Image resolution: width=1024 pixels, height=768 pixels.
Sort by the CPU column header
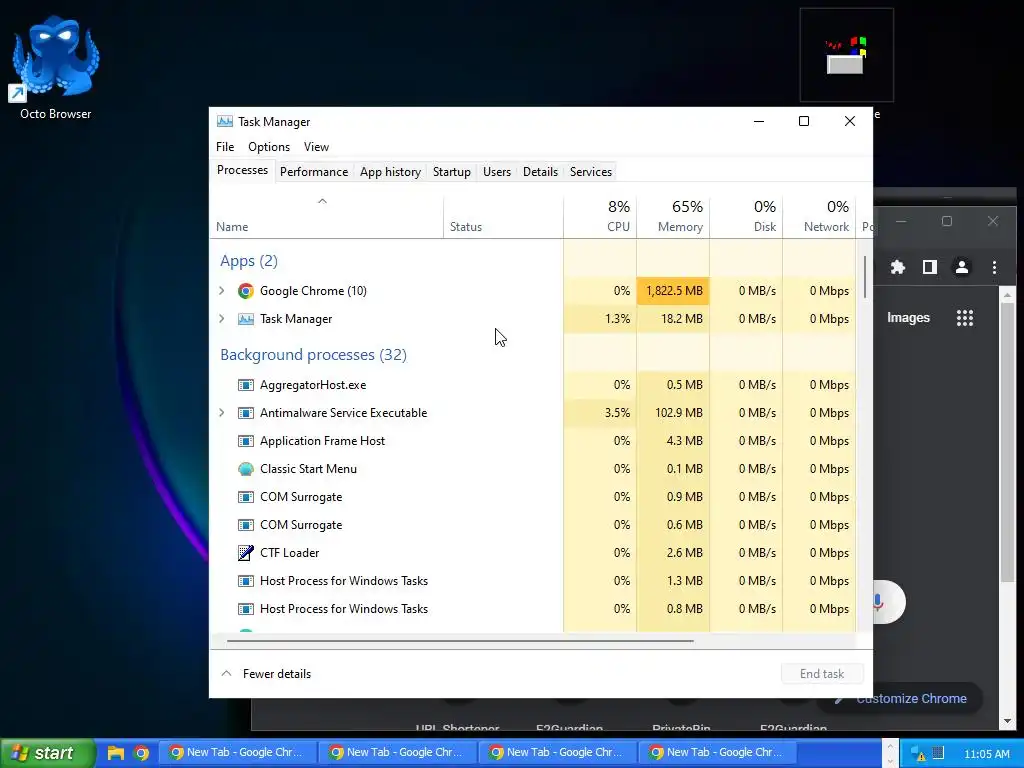[600, 217]
